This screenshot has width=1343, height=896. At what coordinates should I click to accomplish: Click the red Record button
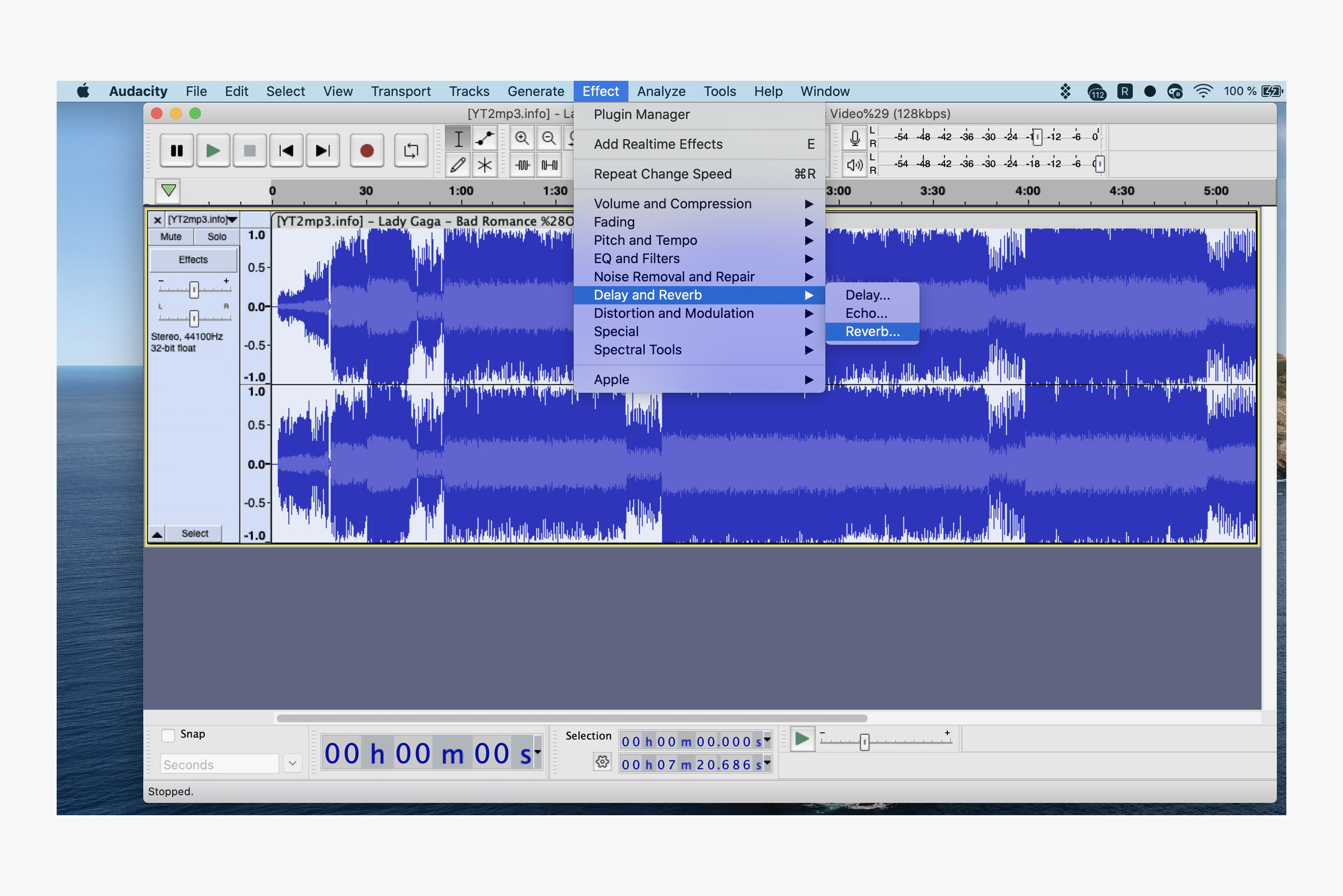(367, 151)
